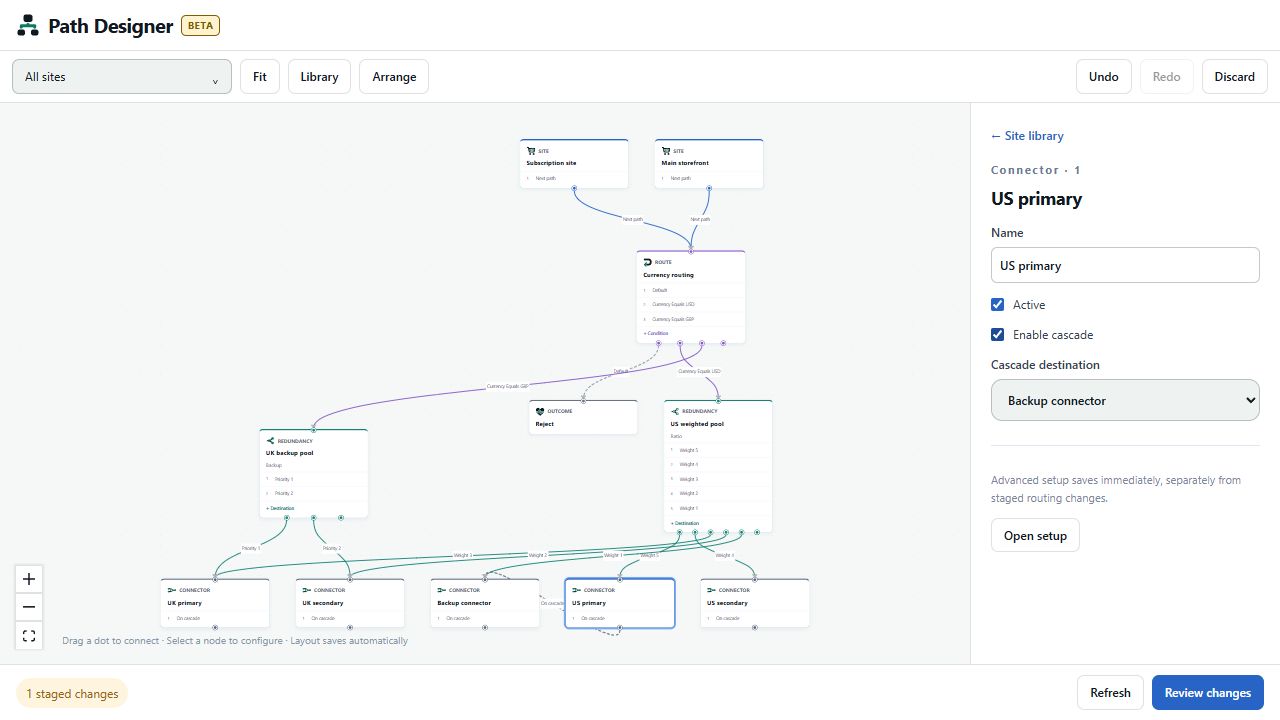Go back via Site library link
The image size is (1280, 720).
(x=1027, y=136)
